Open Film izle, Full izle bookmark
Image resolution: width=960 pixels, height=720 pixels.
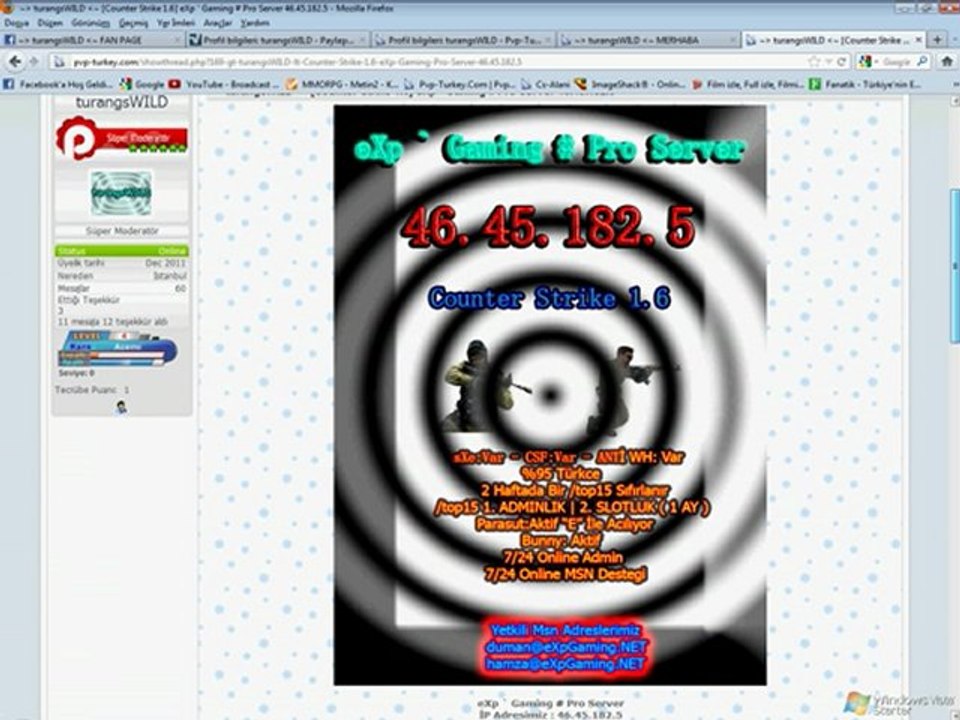747,84
